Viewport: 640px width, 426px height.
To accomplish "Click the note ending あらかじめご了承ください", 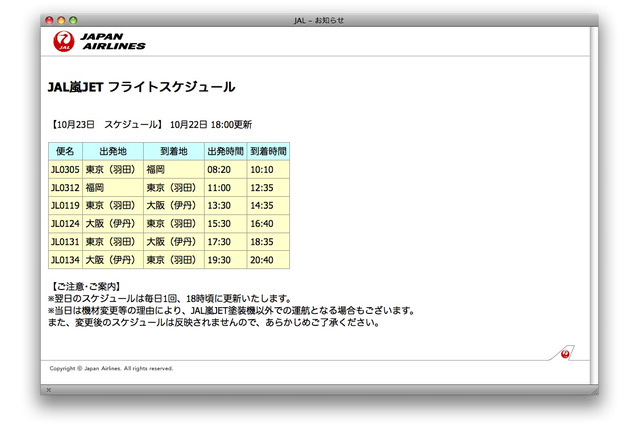I will pyautogui.click(x=214, y=323).
